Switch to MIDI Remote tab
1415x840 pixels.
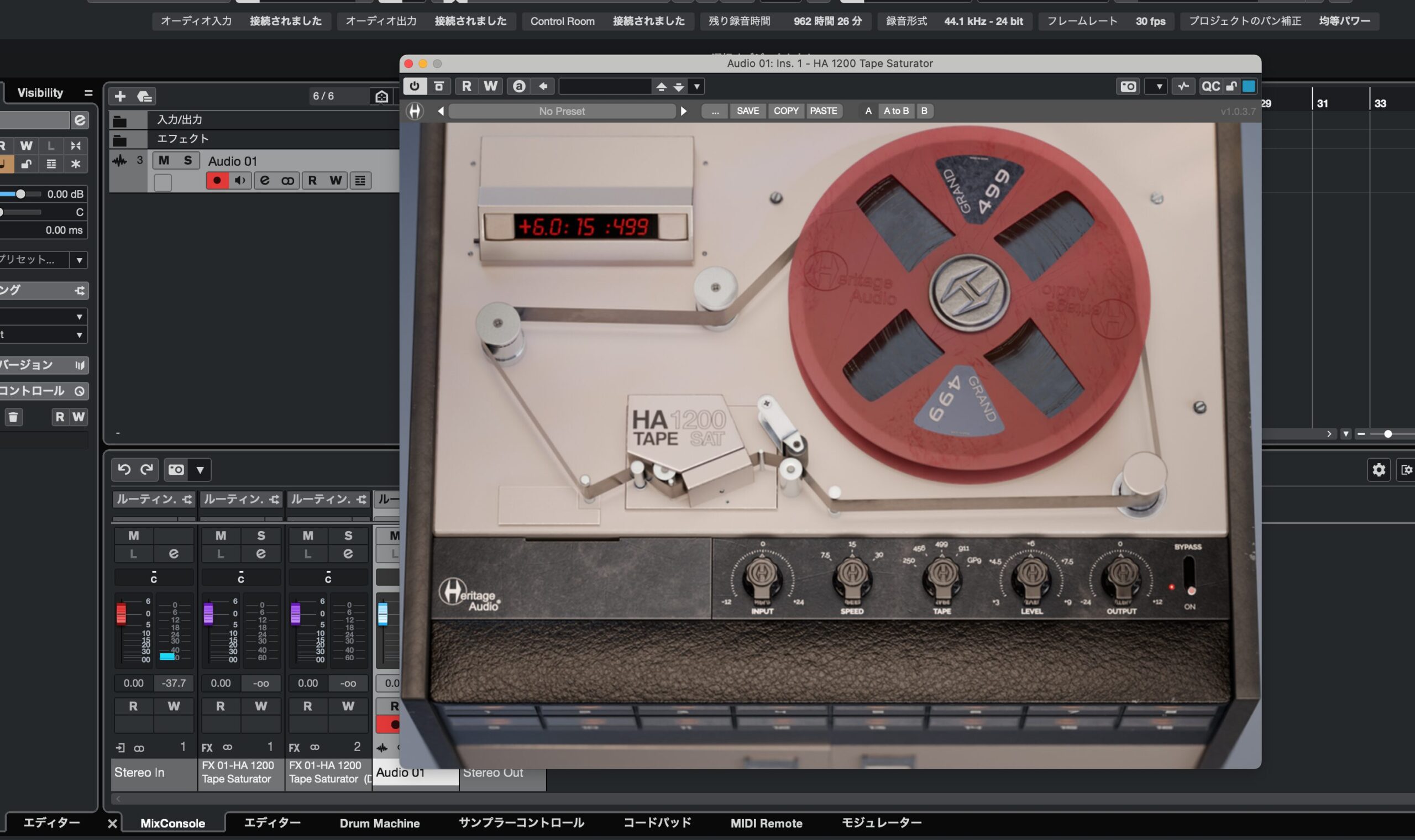coord(766,823)
